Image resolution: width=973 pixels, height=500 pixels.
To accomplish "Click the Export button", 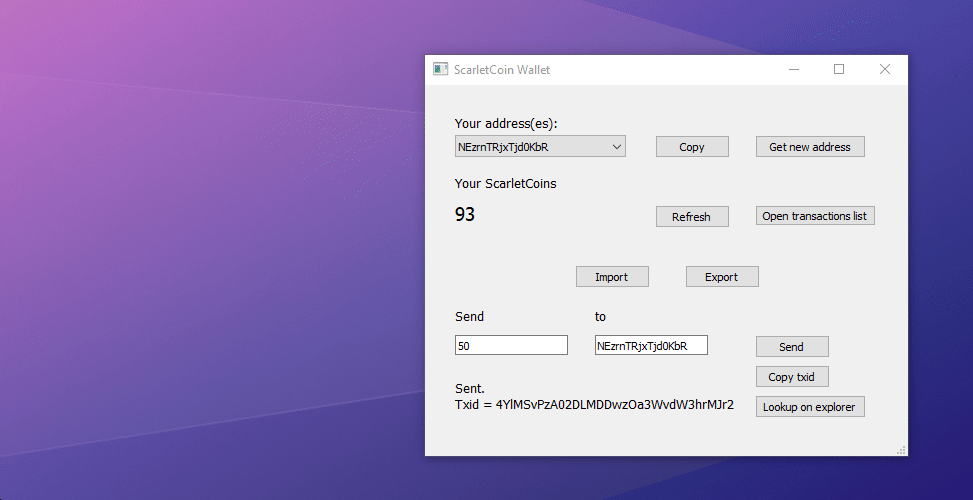I will pos(722,277).
